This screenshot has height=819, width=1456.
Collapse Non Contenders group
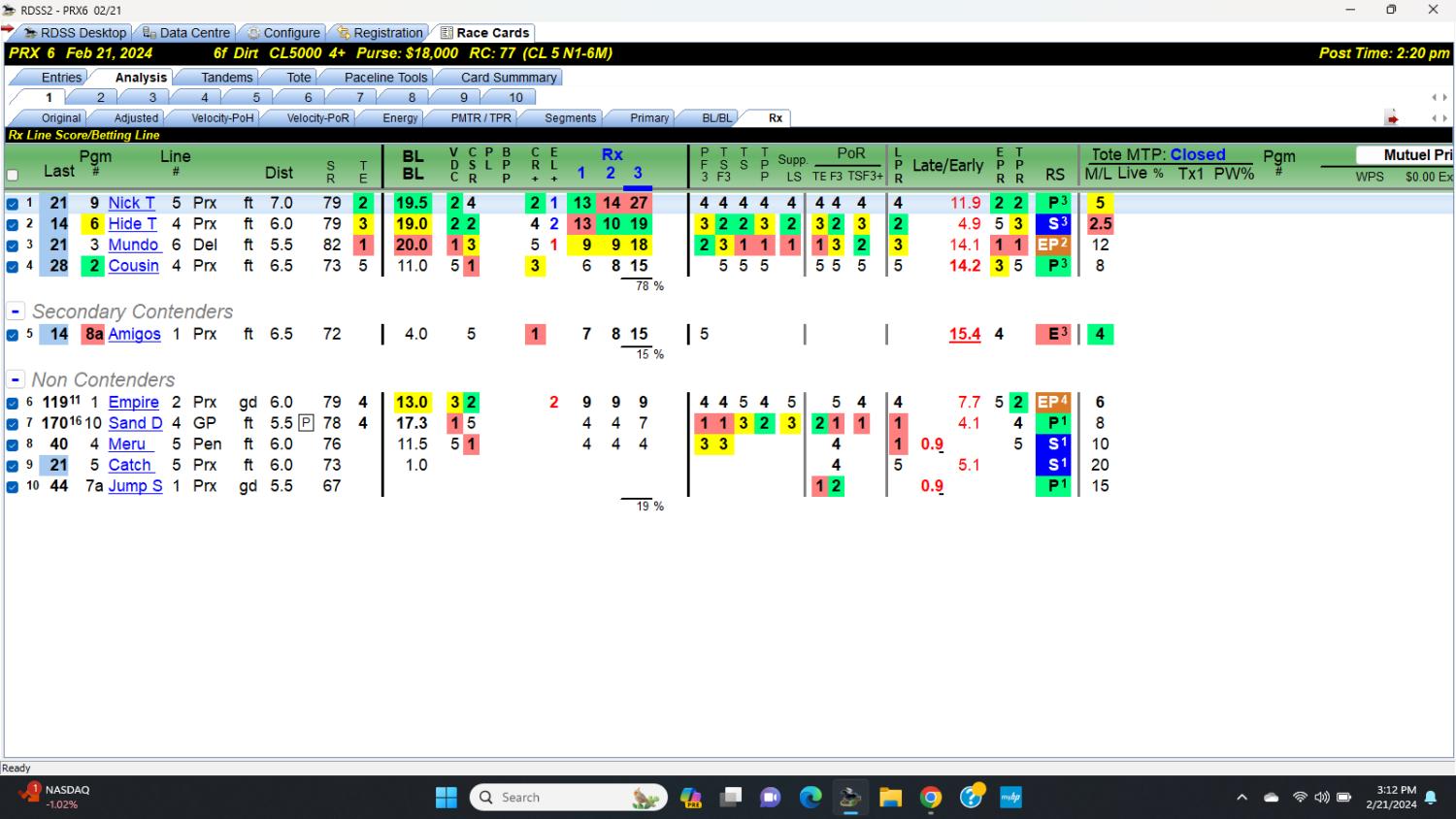click(16, 379)
